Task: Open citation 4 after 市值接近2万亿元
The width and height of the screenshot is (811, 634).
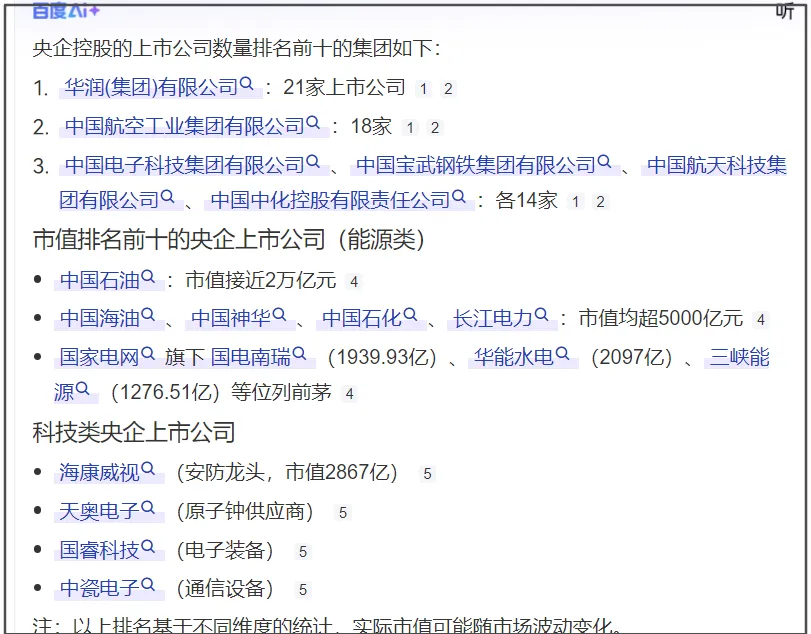Action: coord(354,282)
